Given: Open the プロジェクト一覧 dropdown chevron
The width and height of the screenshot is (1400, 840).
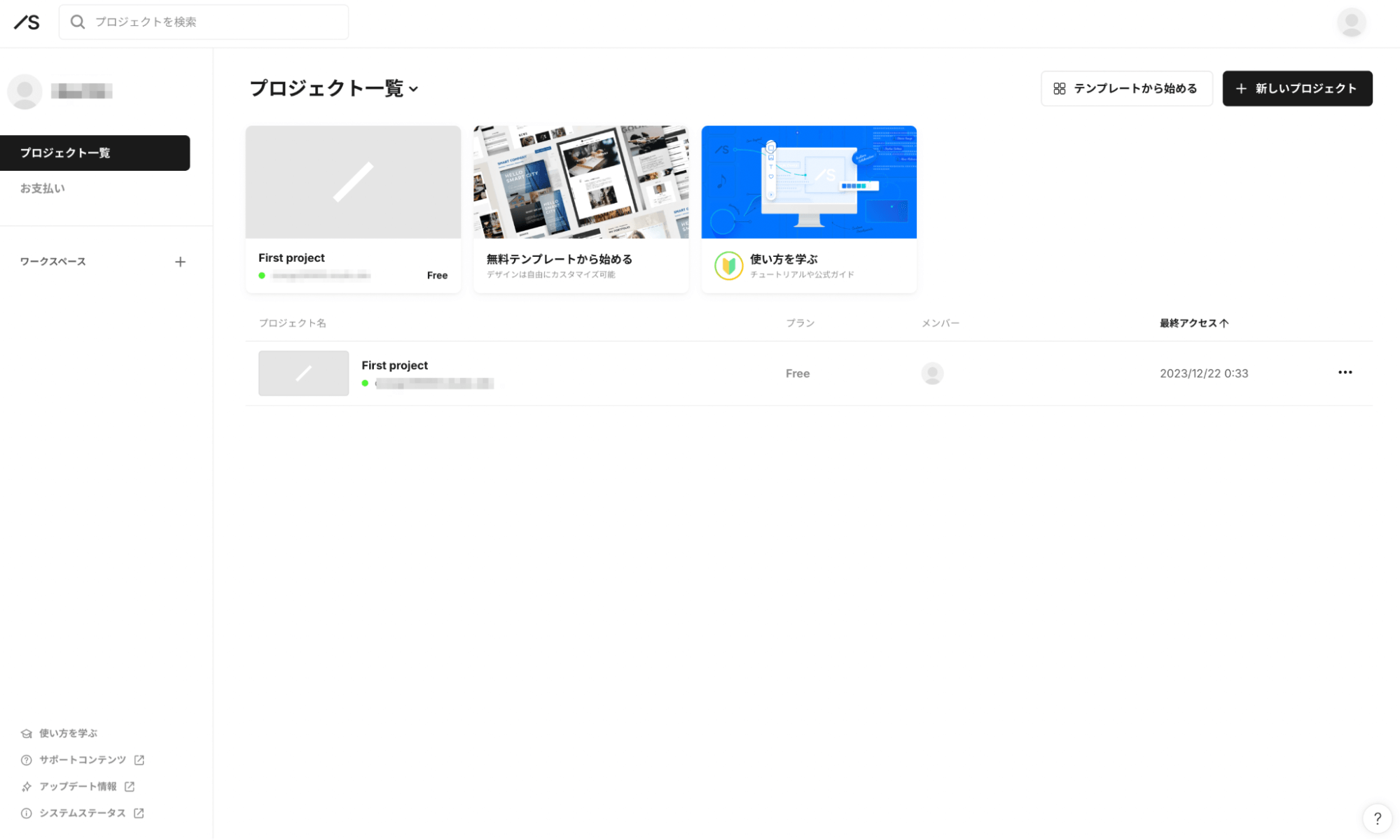Looking at the screenshot, I should (414, 90).
